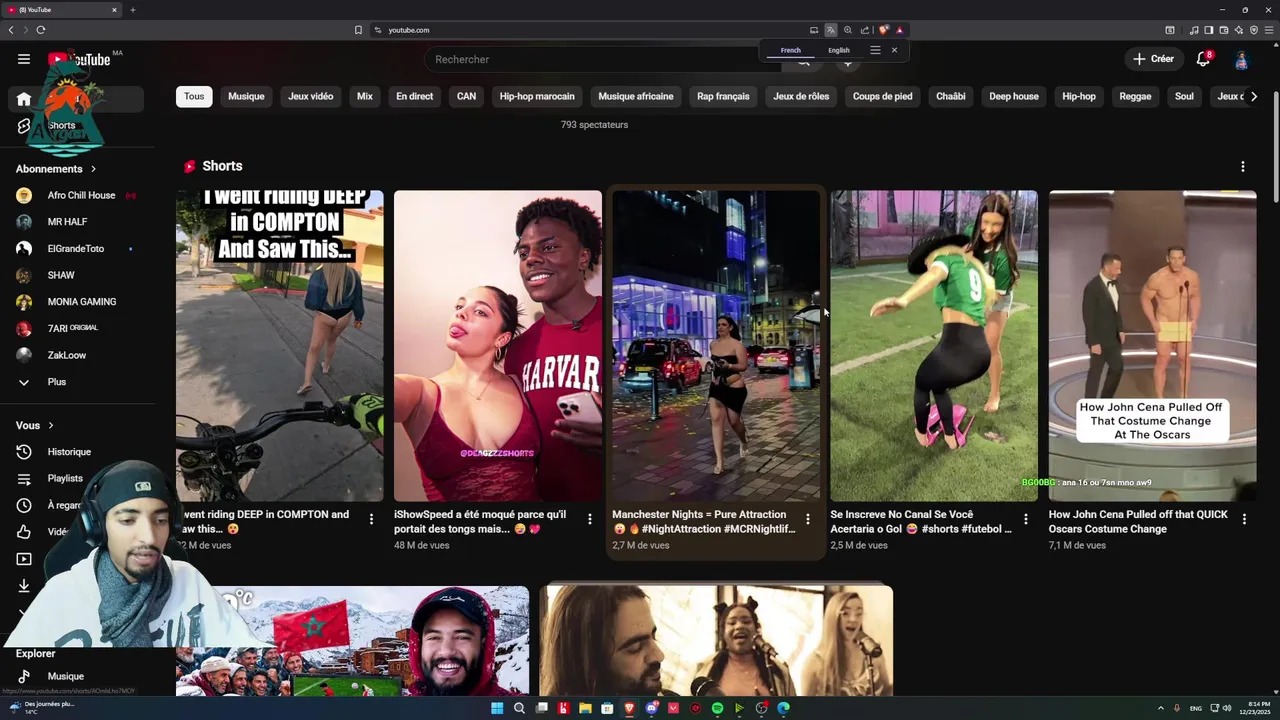Image resolution: width=1280 pixels, height=720 pixels.
Task: Select the Jeux vidéo filter chip
Action: tap(311, 96)
